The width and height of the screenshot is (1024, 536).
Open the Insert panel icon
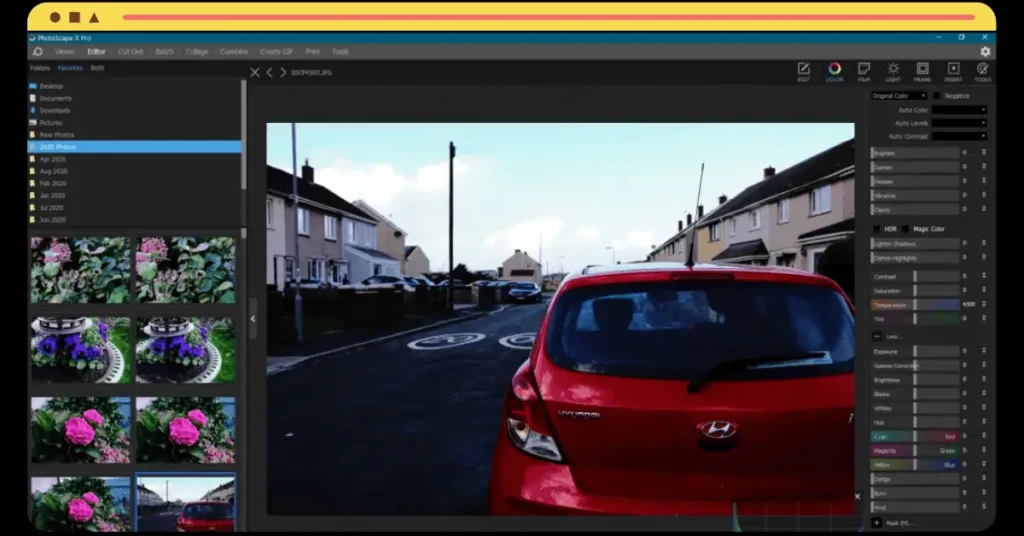953,71
